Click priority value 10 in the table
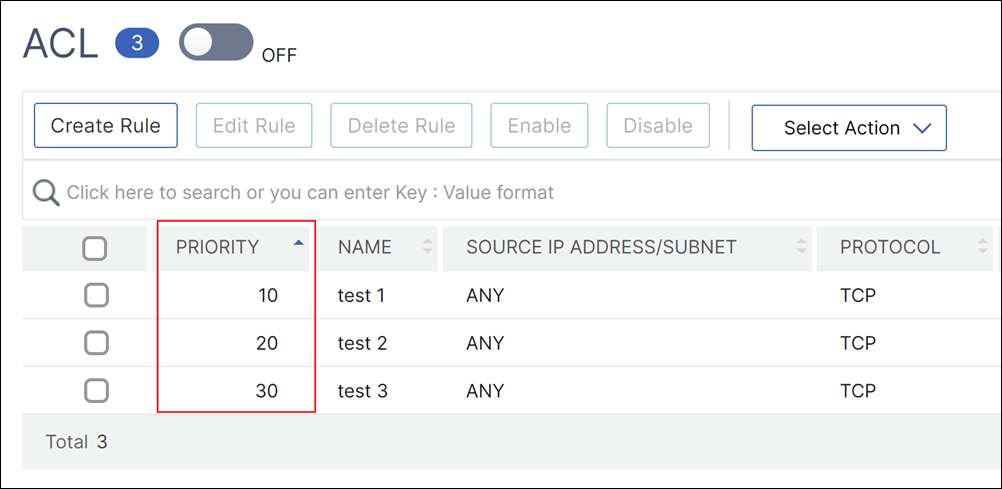Screen dimensions: 1002x489 (268, 296)
